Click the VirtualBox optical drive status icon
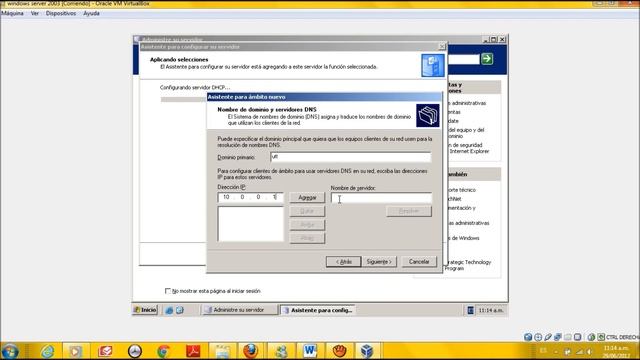The width and height of the screenshot is (640, 360). click(x=538, y=337)
